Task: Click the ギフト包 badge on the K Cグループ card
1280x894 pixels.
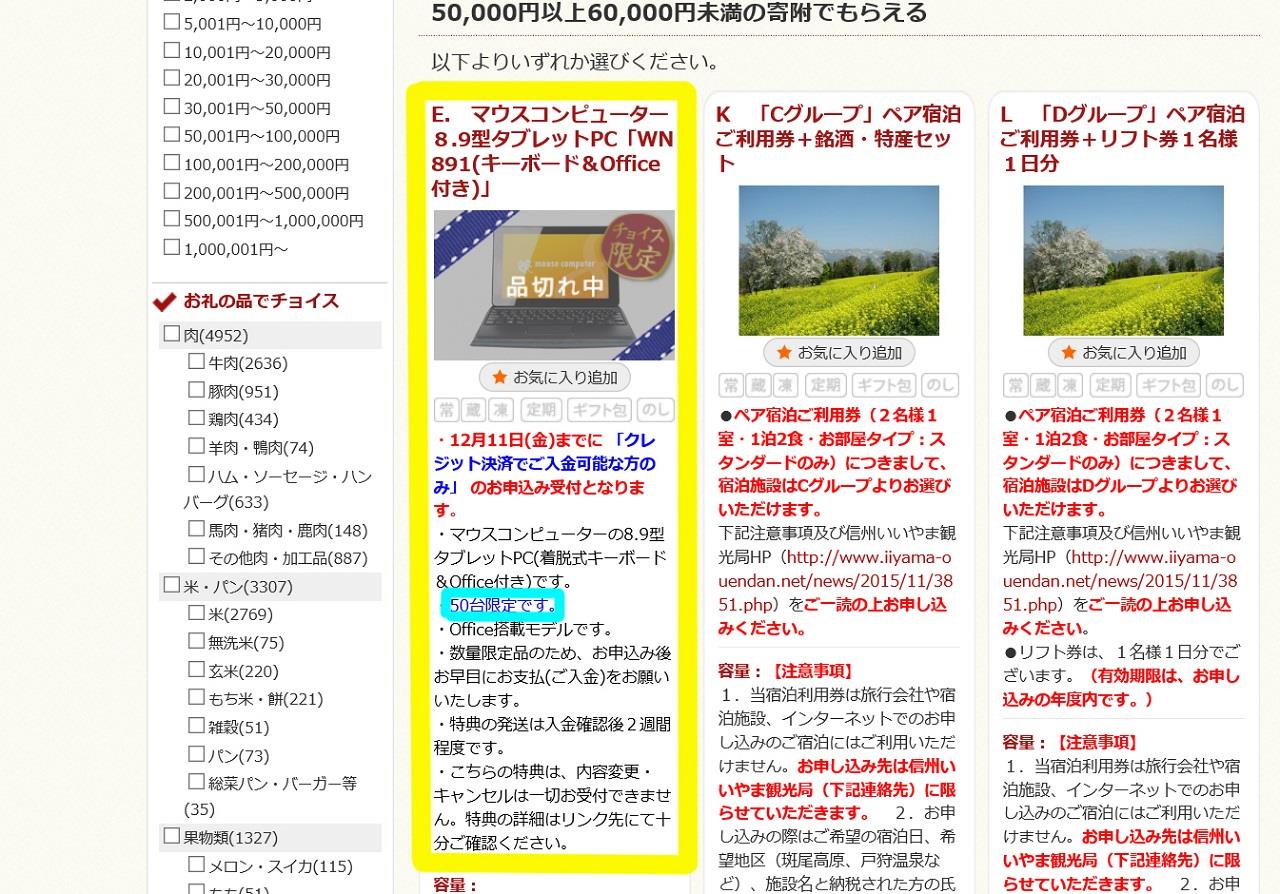Action: (x=885, y=384)
